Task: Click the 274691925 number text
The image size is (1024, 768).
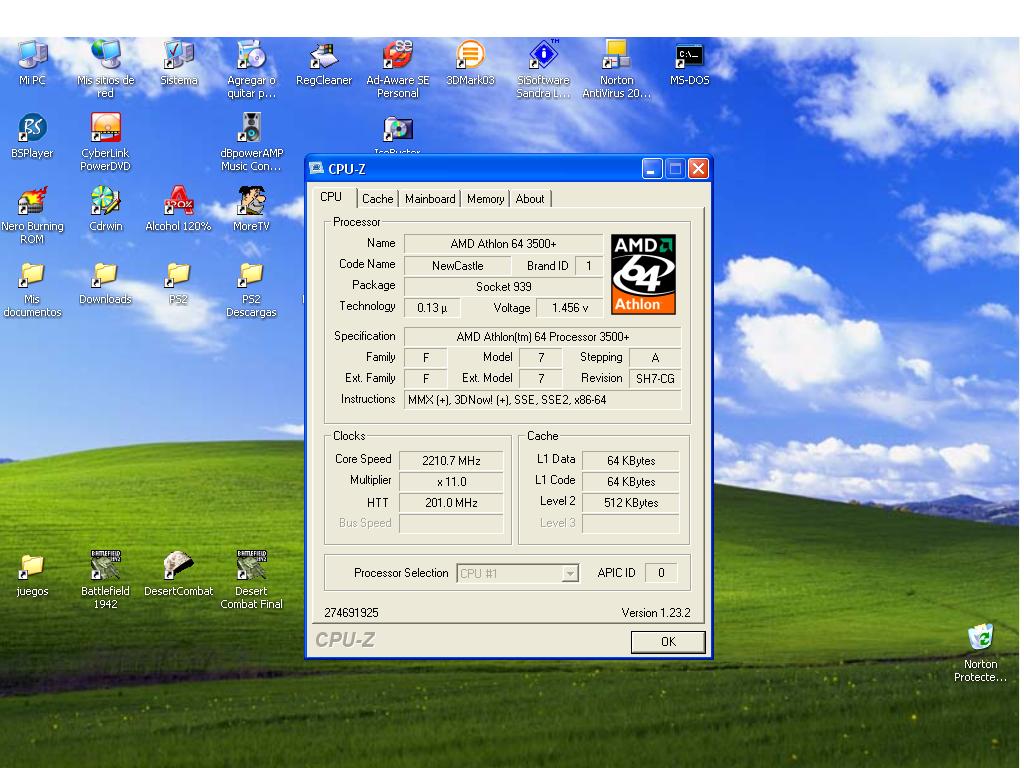Action: pos(351,613)
